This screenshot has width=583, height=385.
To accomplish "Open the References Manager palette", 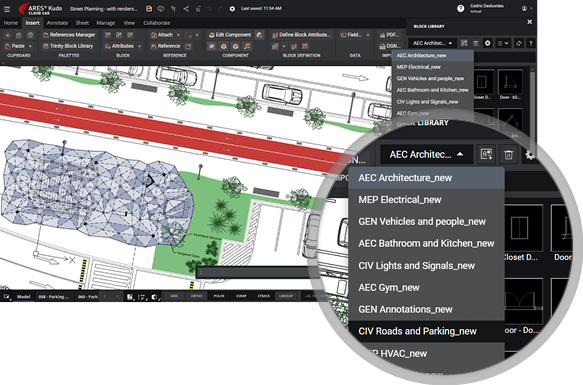I will point(69,35).
